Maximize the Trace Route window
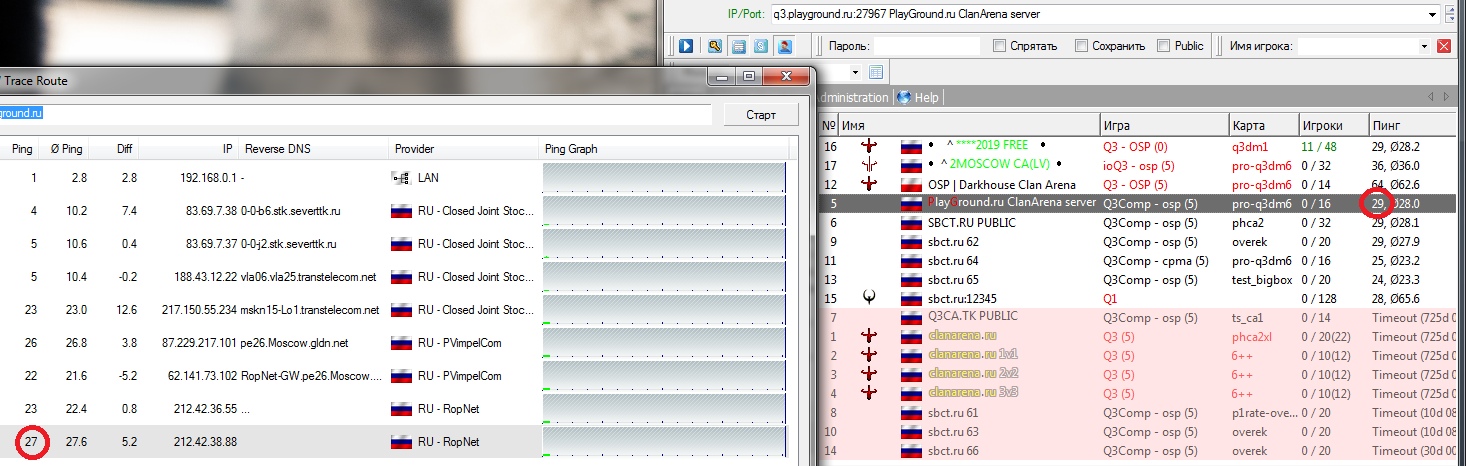 [x=747, y=76]
